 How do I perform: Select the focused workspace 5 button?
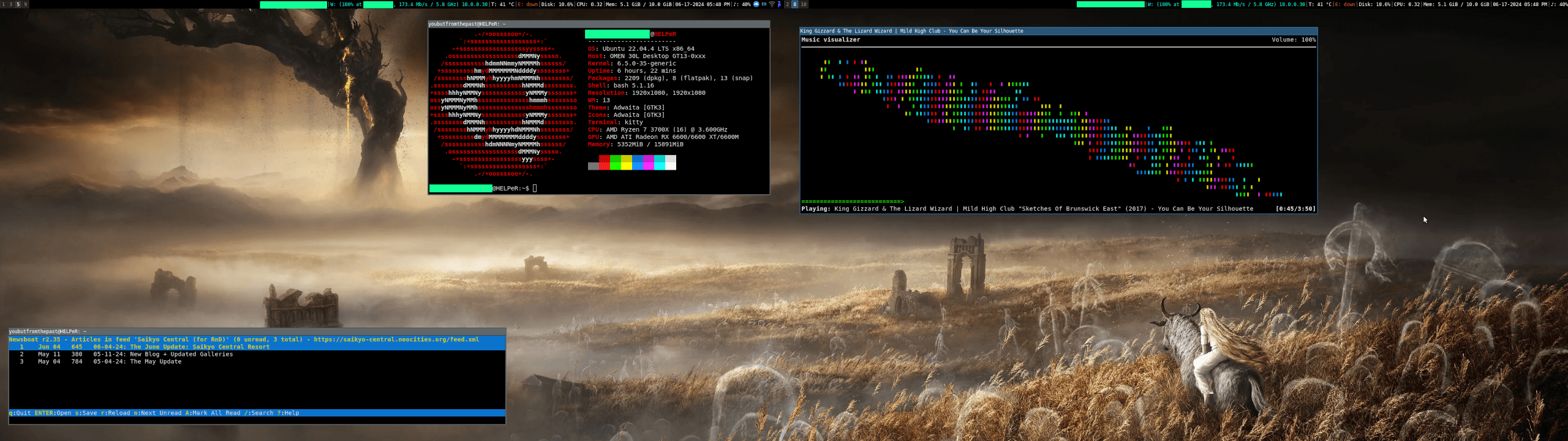18,4
